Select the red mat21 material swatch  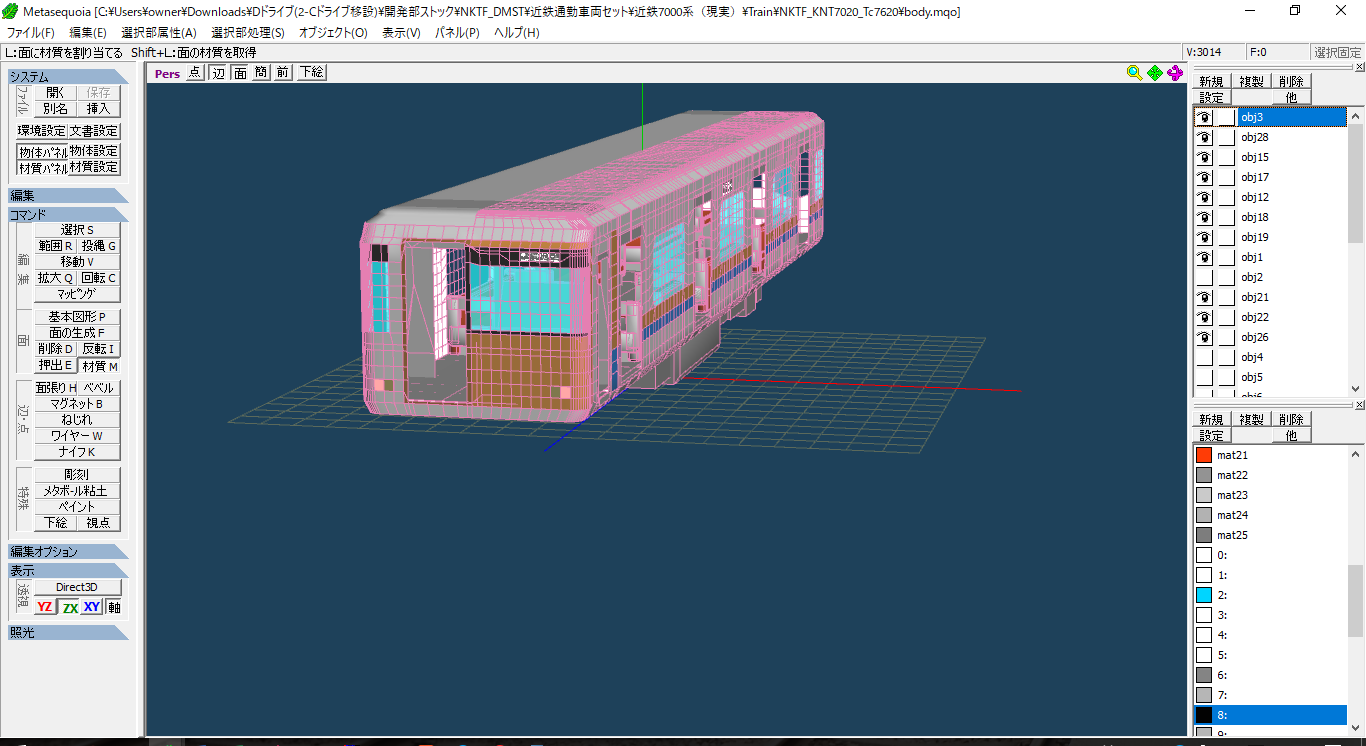click(1204, 455)
